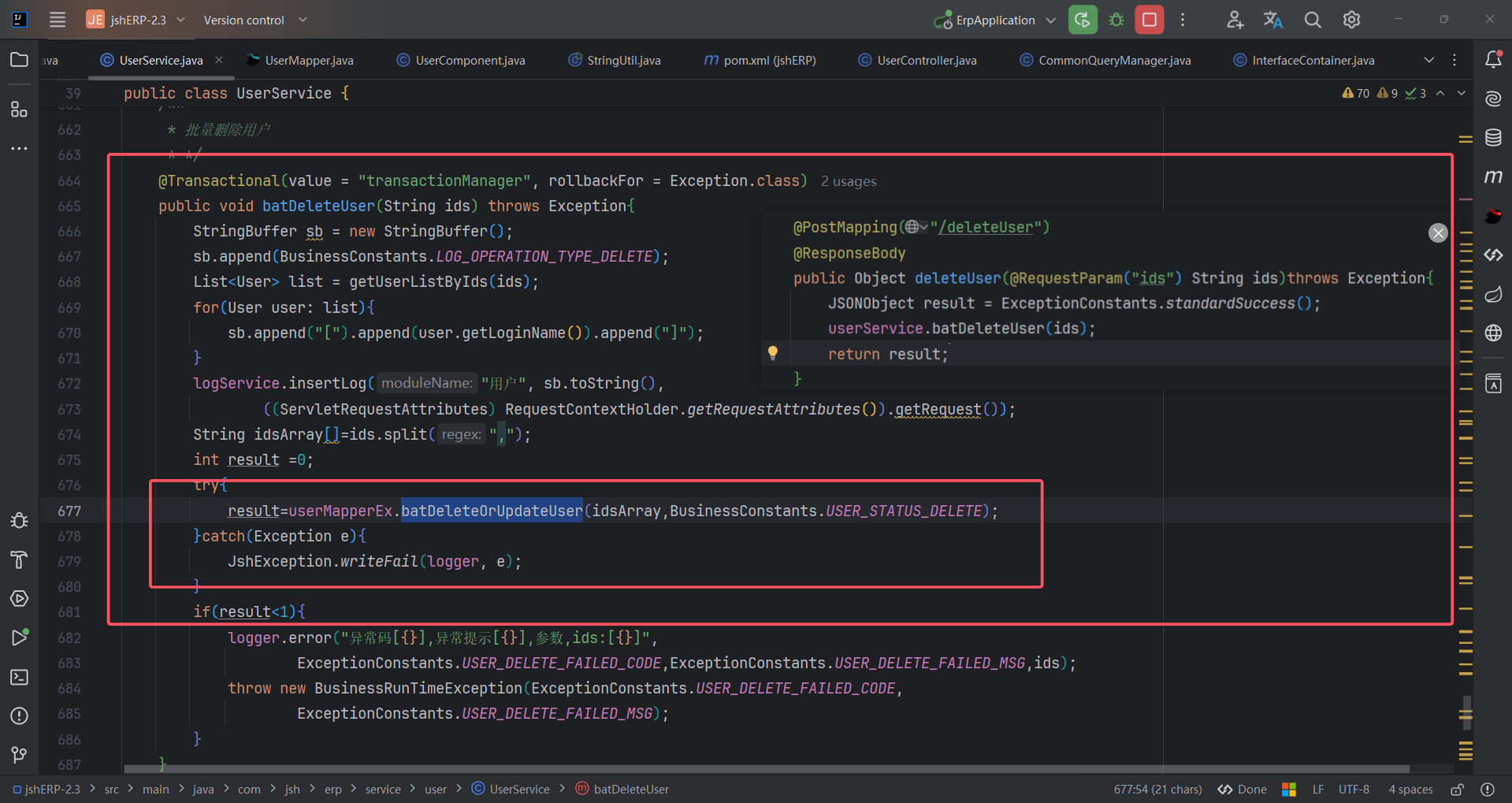Open the Notifications bell

point(1493,60)
